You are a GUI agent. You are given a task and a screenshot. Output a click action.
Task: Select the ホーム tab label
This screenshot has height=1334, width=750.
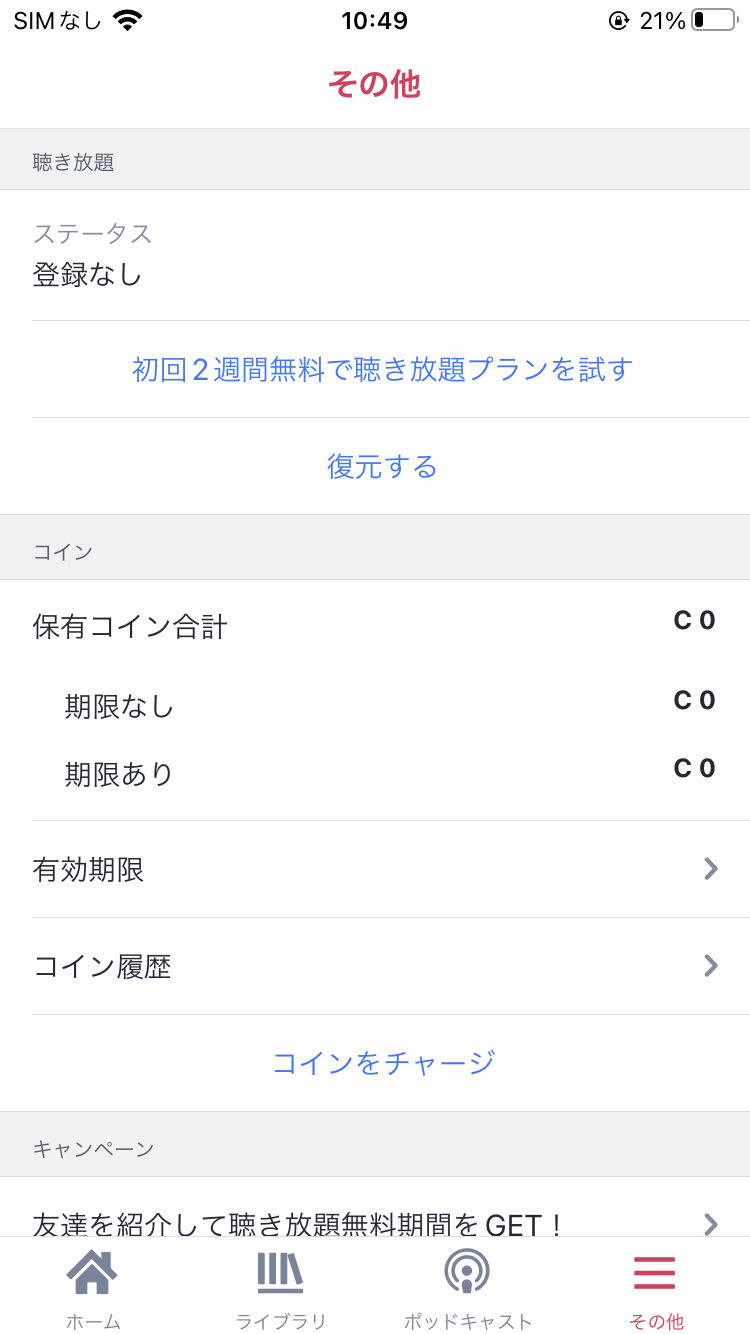93,1321
